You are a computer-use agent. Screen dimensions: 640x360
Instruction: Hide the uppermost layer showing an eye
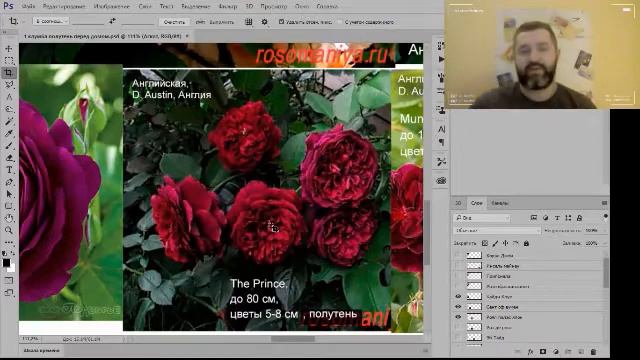tap(458, 297)
